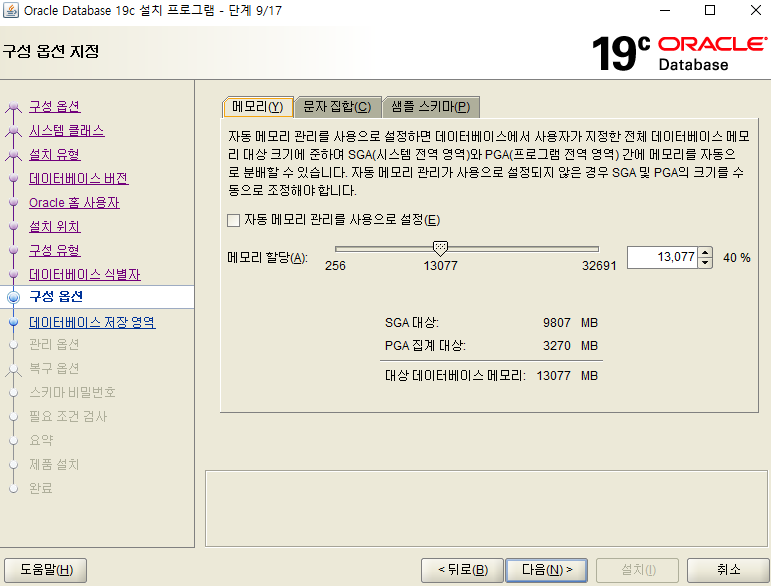
Task: Click the 도움말(H) button
Action: pyautogui.click(x=46, y=570)
